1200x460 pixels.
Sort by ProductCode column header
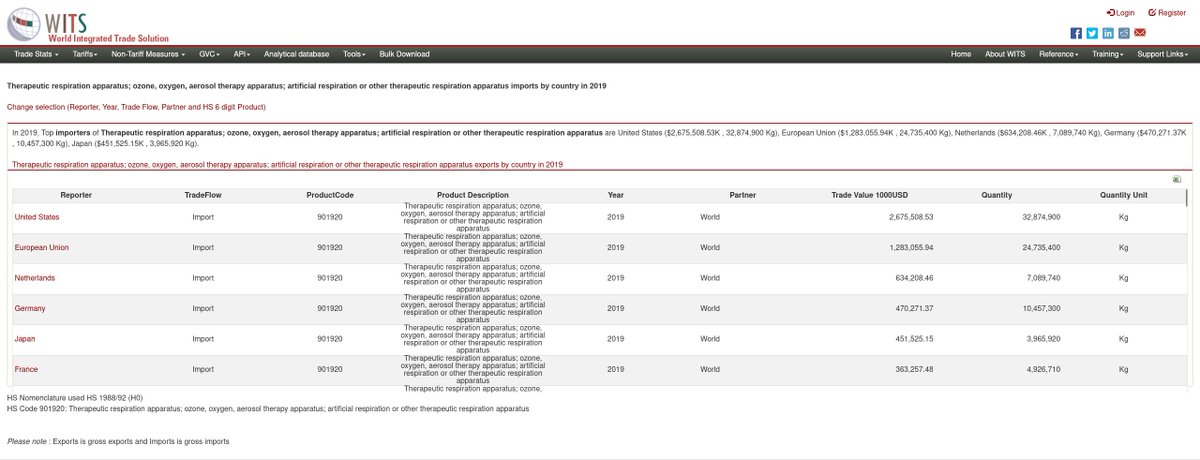click(330, 195)
